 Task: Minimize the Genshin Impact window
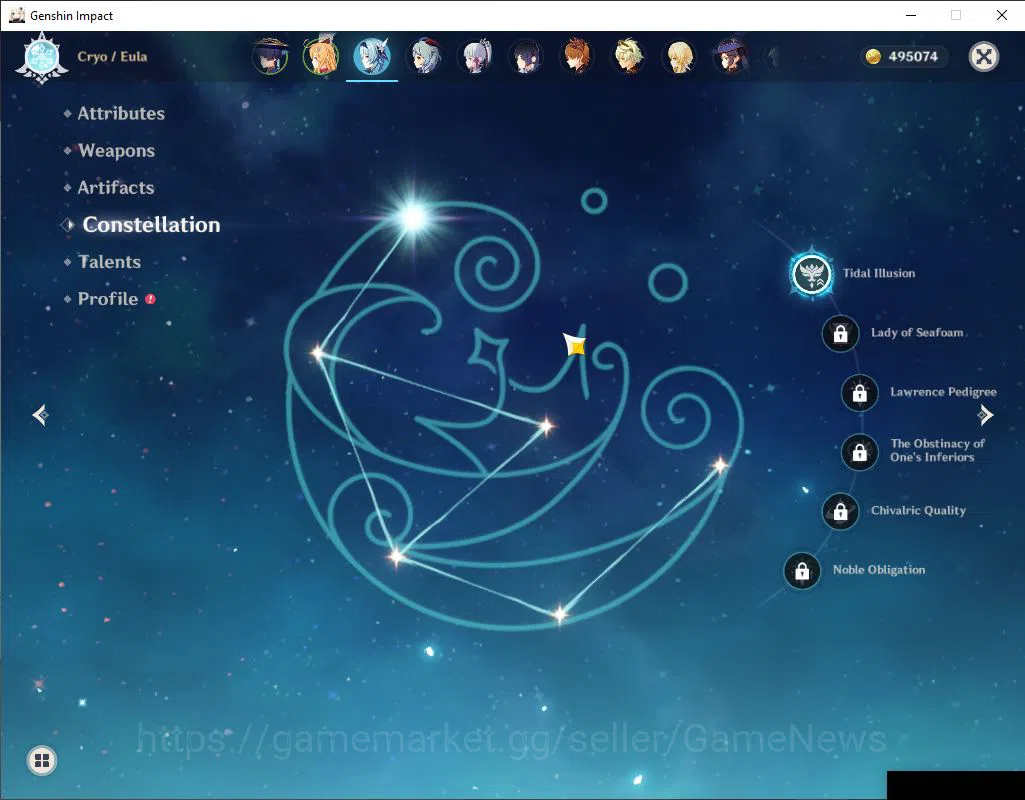coord(911,15)
